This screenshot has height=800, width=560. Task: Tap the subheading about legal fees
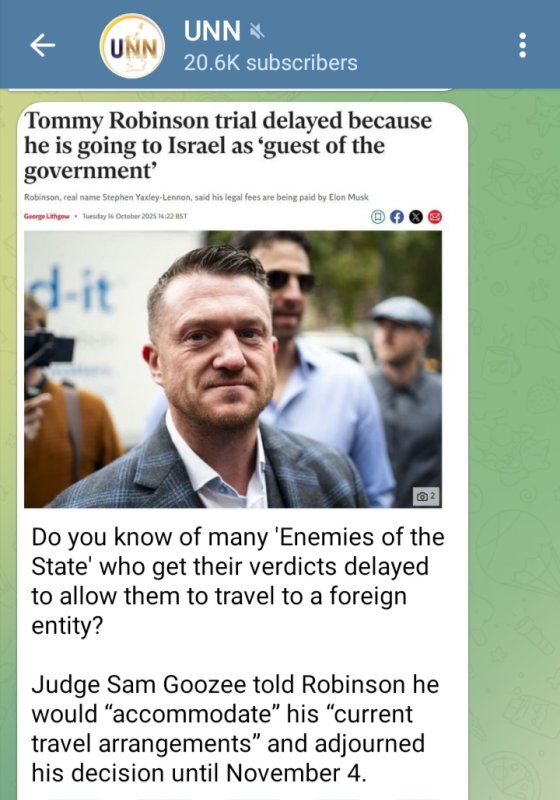[x=196, y=197]
